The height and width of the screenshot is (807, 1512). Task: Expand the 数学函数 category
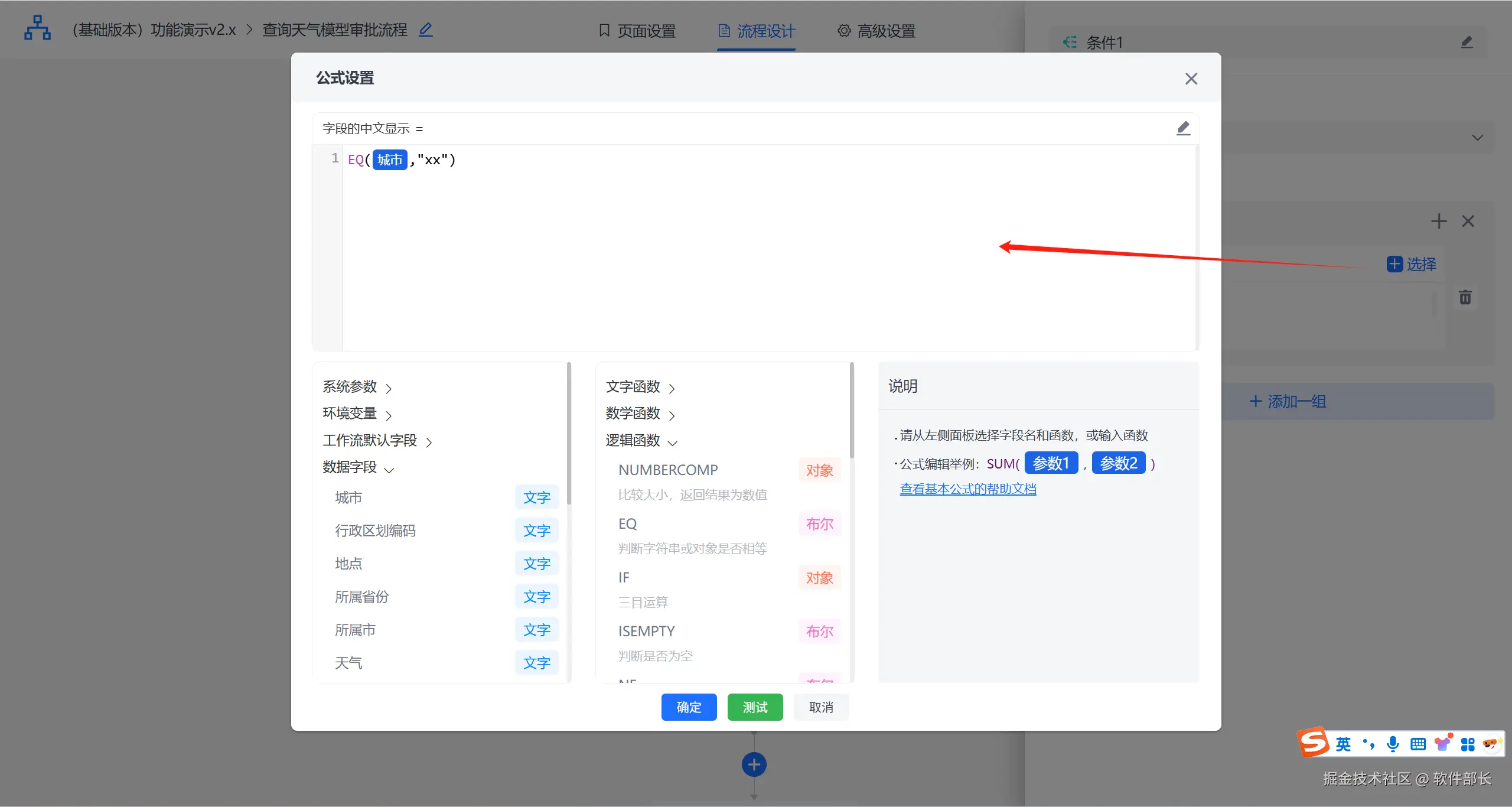(641, 414)
